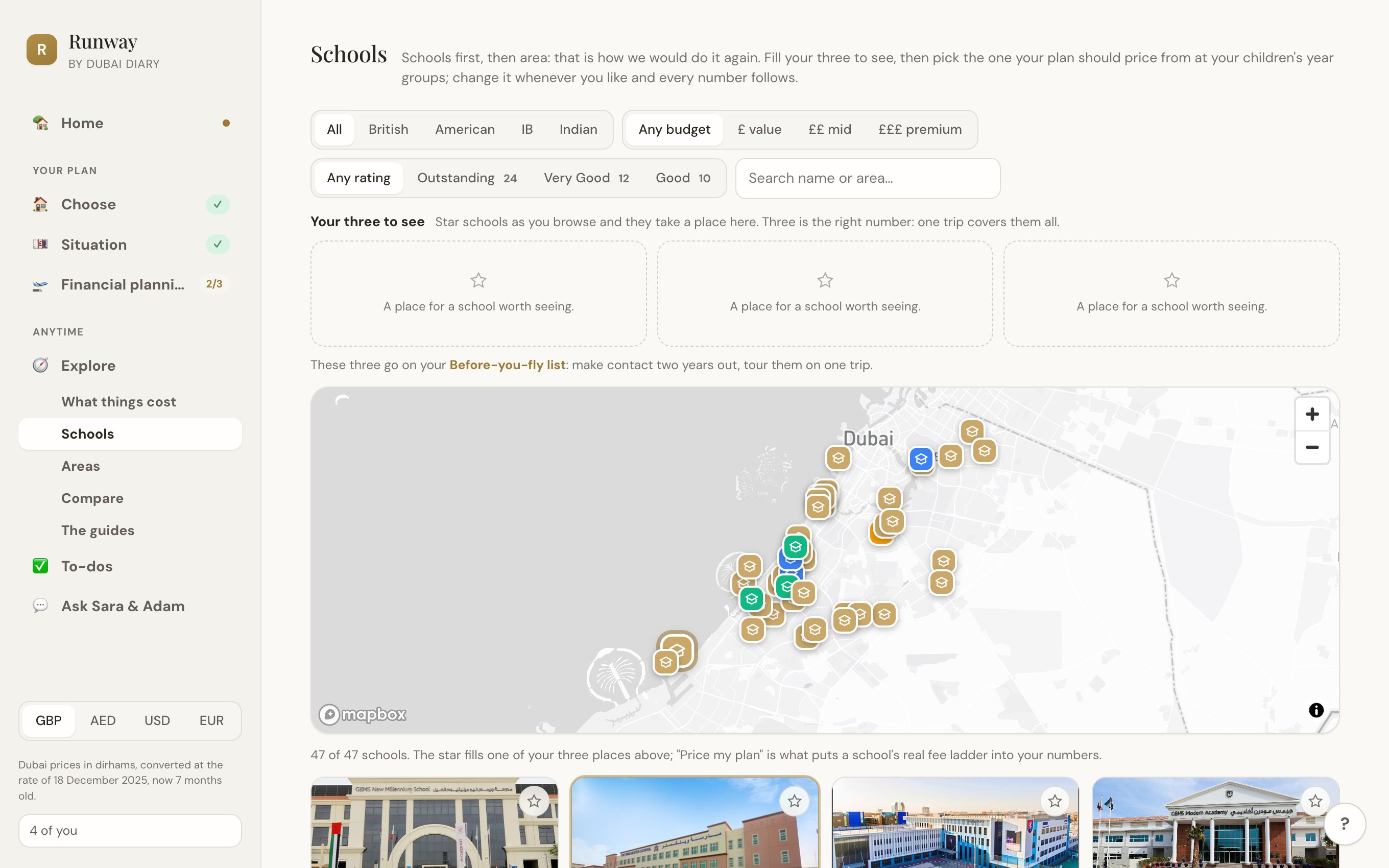Click the blue school marker near Dubai label

point(921,459)
